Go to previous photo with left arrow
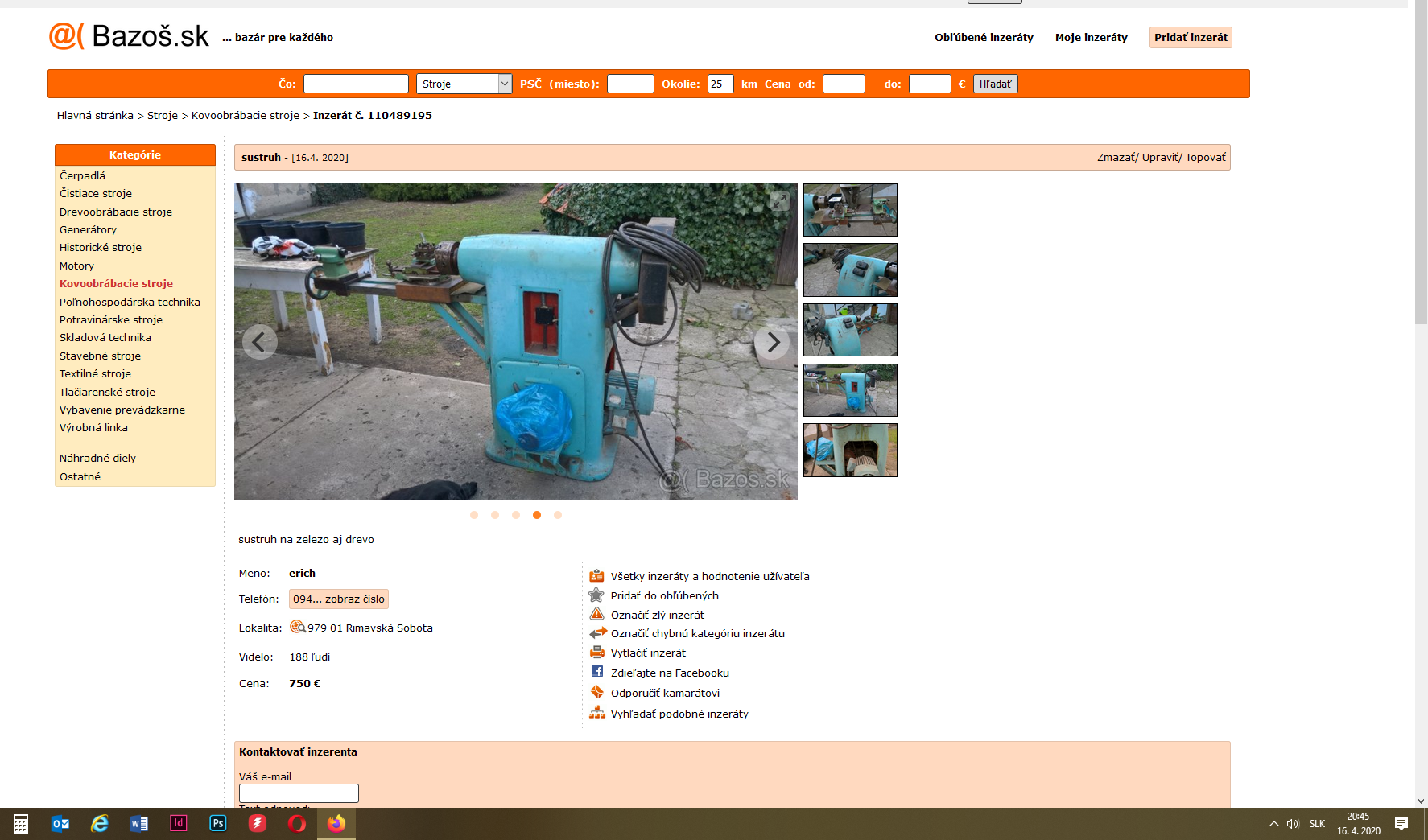 [x=259, y=342]
